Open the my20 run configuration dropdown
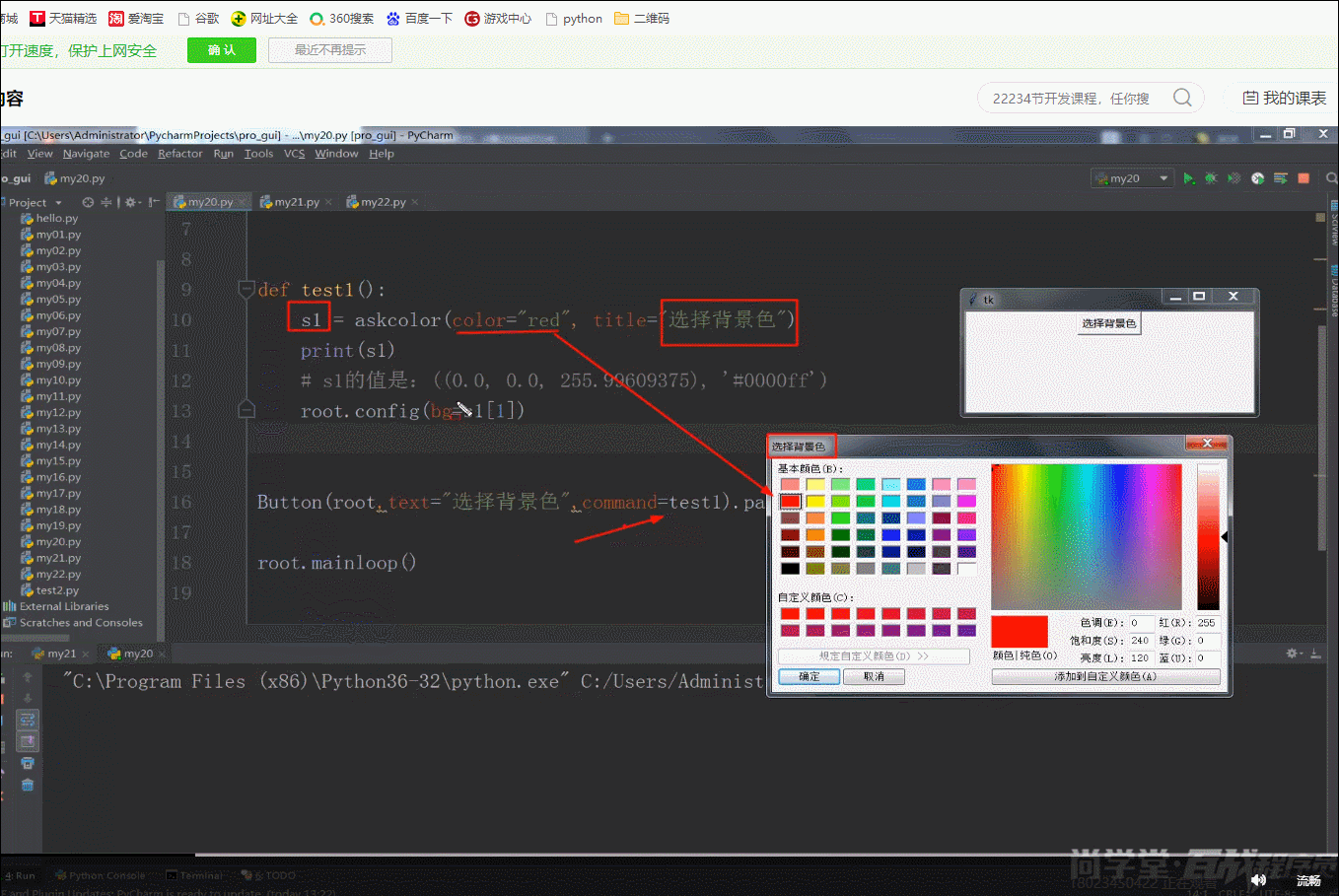The height and width of the screenshot is (896, 1339). [1132, 178]
